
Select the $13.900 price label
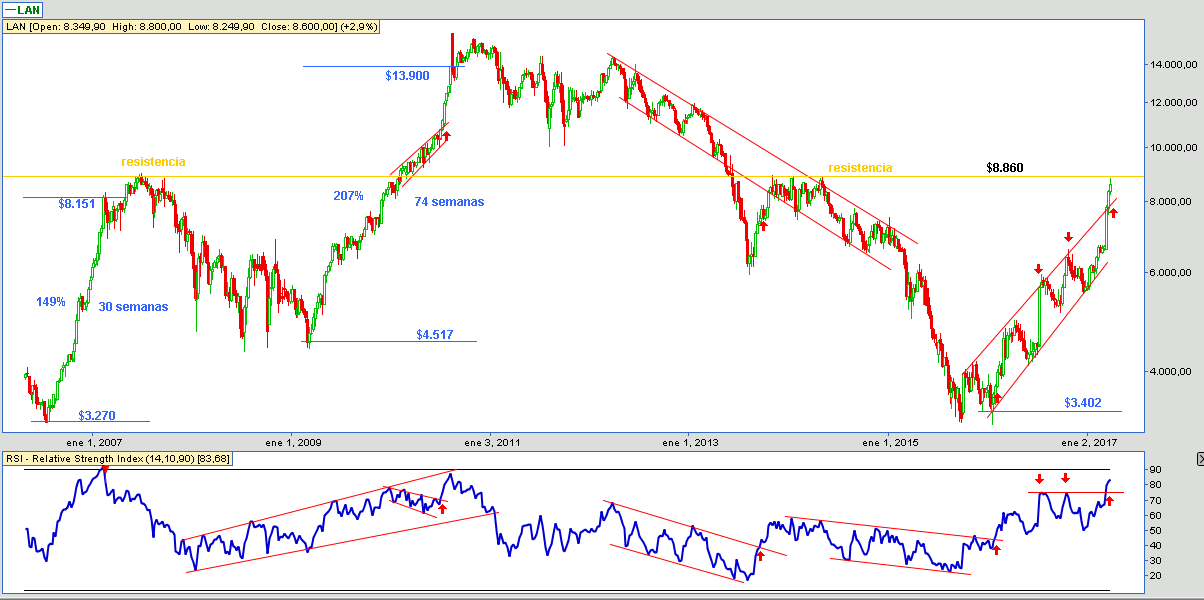click(x=407, y=76)
